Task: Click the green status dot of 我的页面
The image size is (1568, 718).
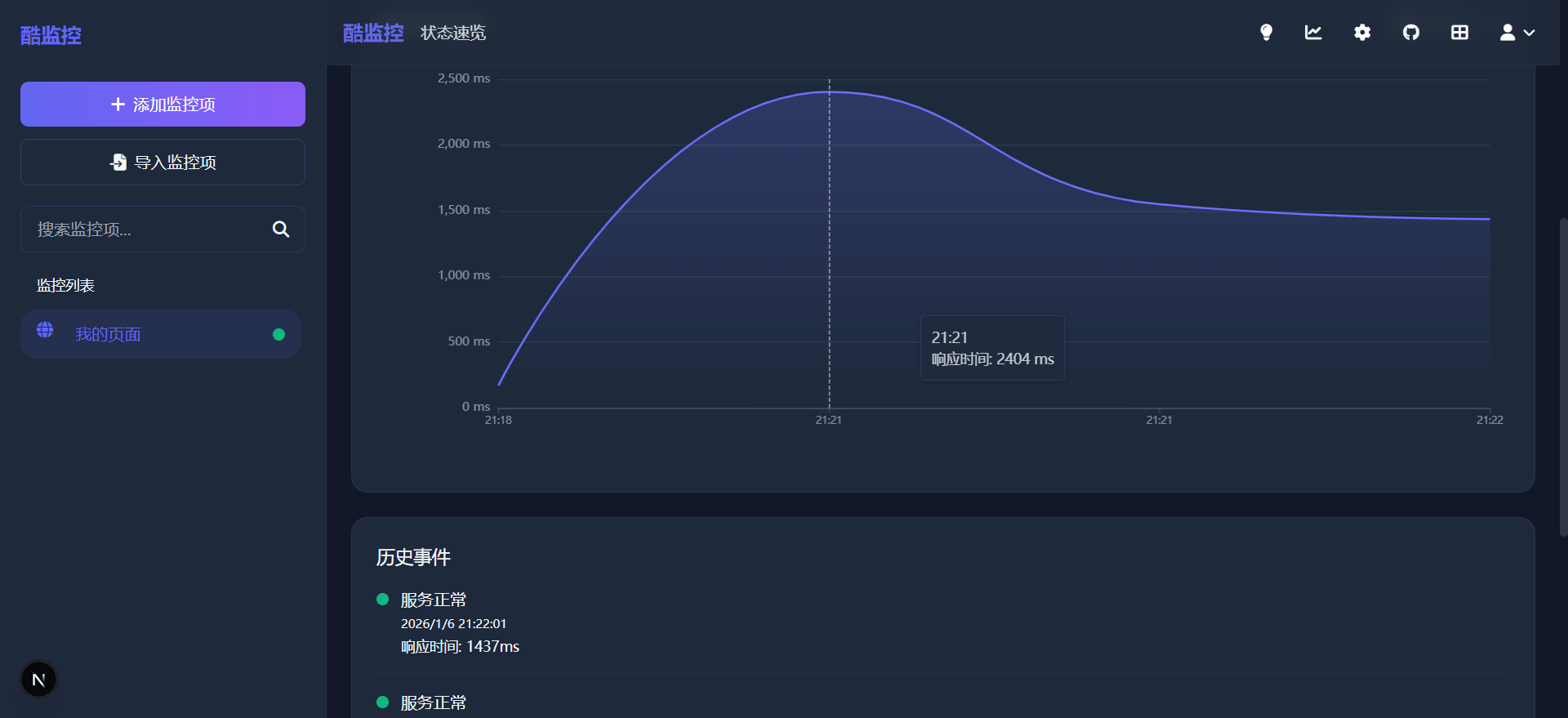Action: point(278,334)
